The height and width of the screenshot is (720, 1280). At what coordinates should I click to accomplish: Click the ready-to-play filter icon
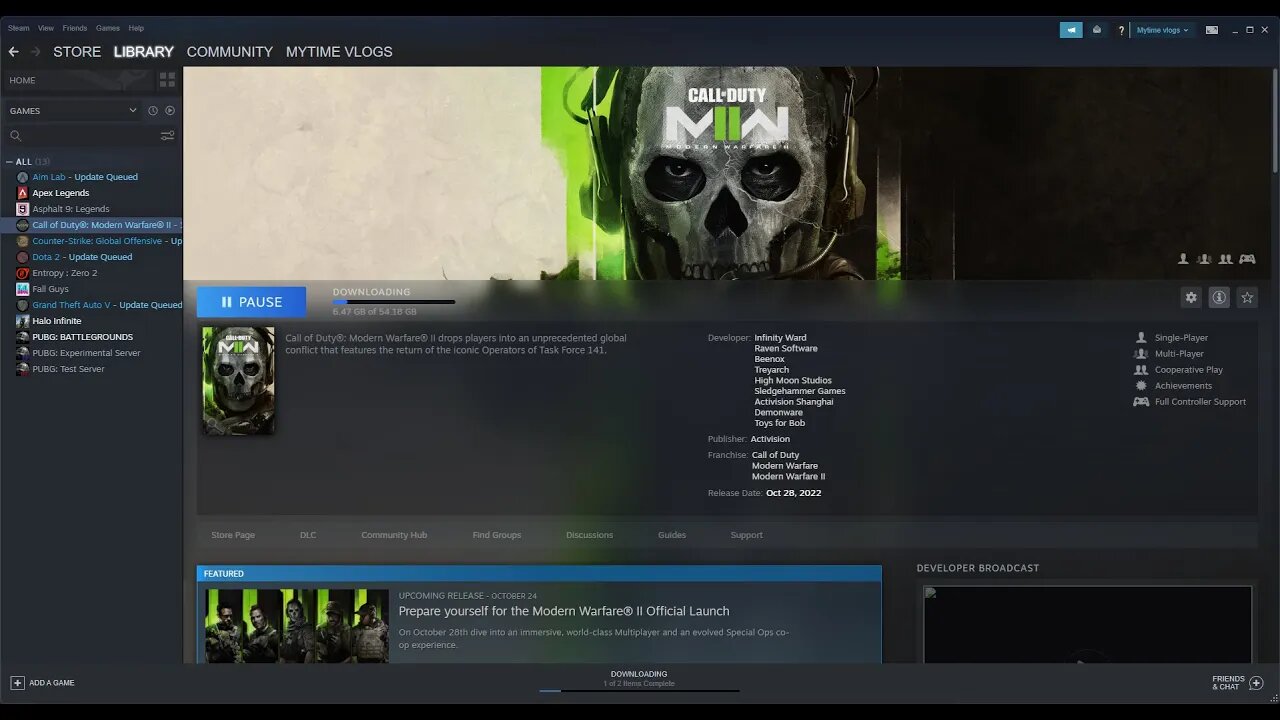[x=170, y=111]
